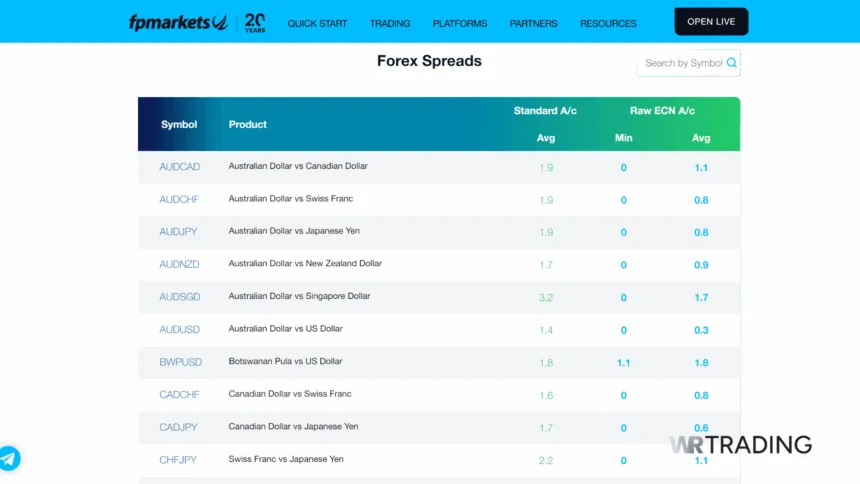Click AUDNZD raw average 0.9
Screen dimensions: 860x484
(701, 264)
